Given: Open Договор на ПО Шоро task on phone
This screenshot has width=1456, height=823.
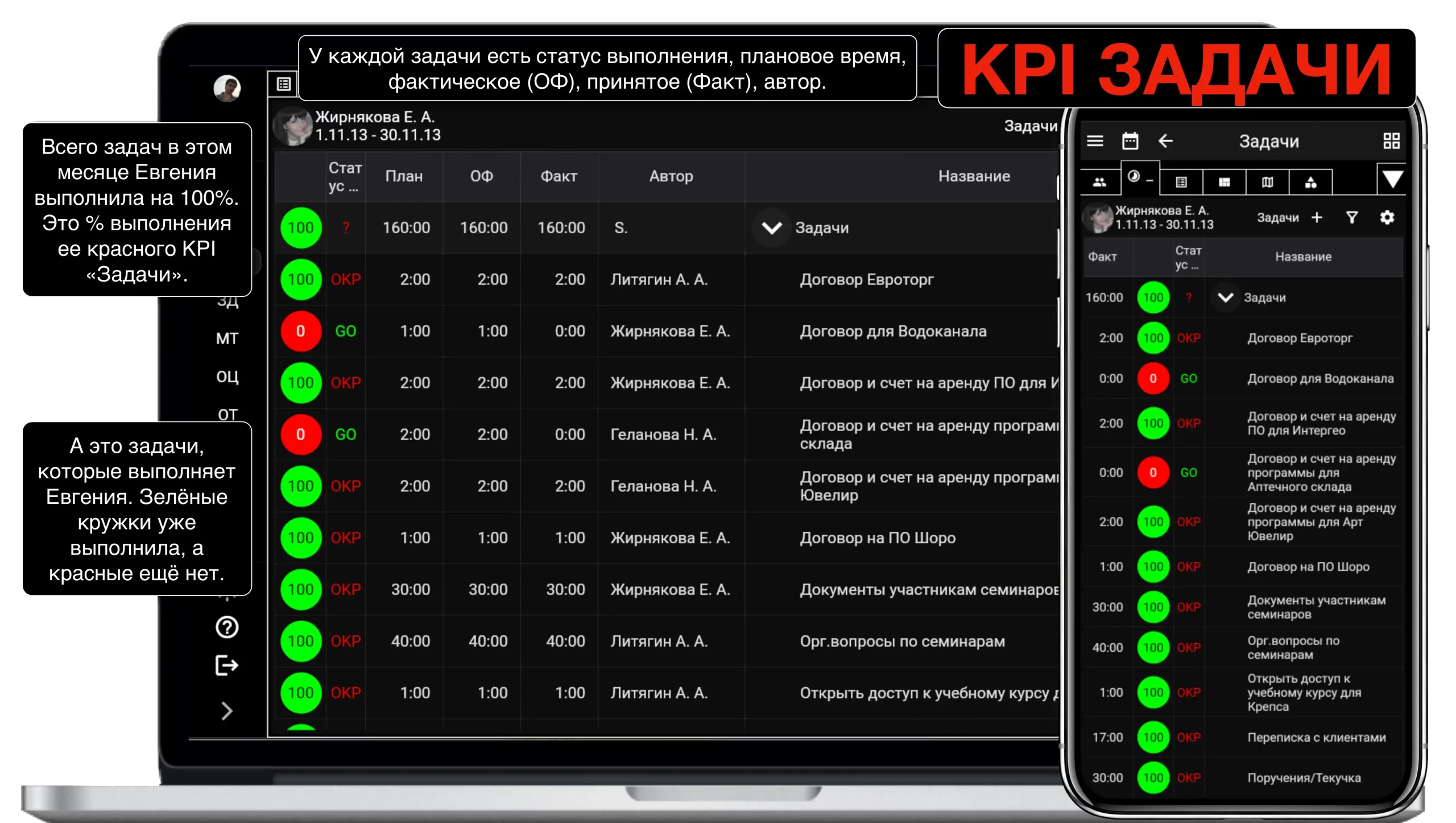Looking at the screenshot, I should [1308, 566].
